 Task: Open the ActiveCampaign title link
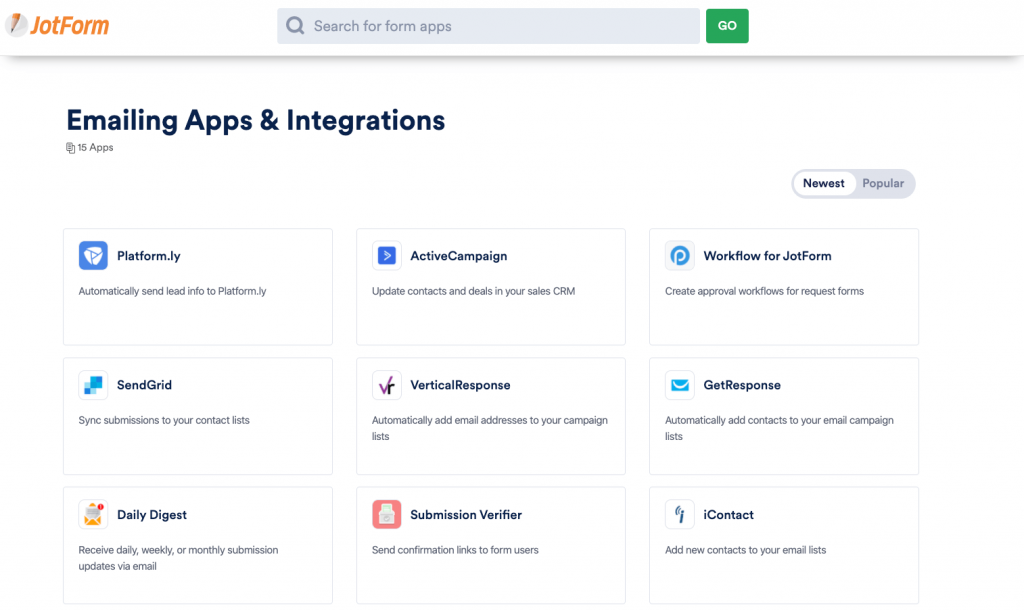point(458,256)
